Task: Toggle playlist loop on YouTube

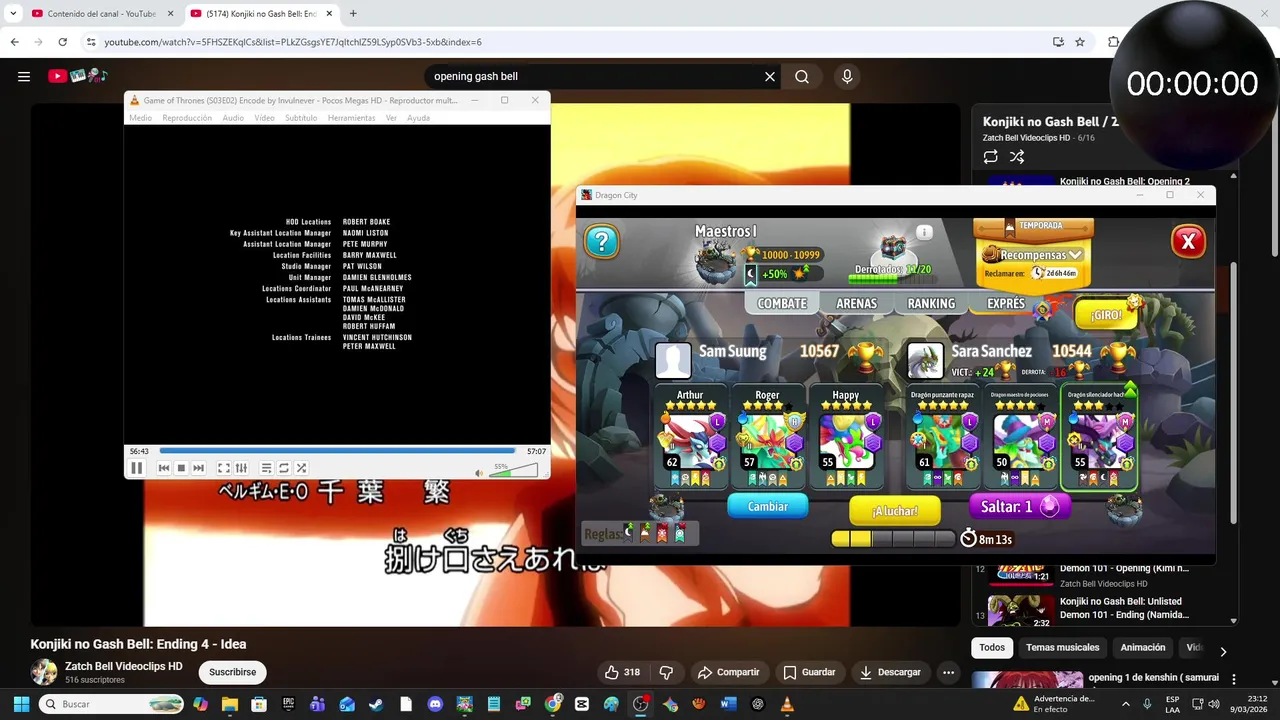Action: [x=991, y=157]
